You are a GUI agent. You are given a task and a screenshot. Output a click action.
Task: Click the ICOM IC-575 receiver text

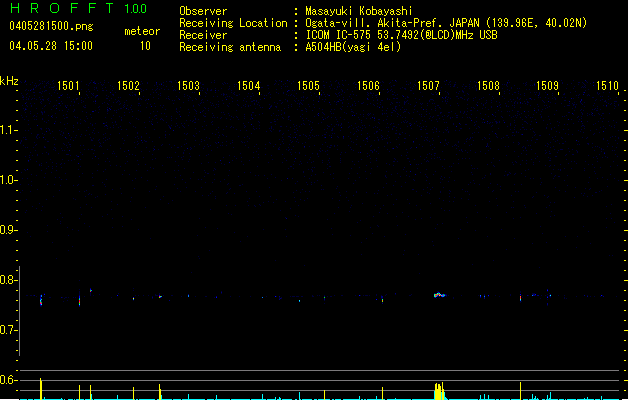(401, 35)
